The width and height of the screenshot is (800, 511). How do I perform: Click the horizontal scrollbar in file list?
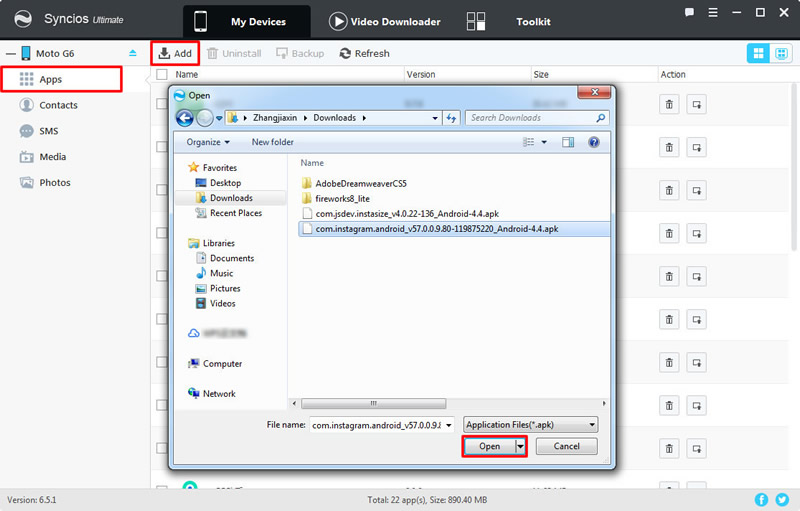(373, 403)
